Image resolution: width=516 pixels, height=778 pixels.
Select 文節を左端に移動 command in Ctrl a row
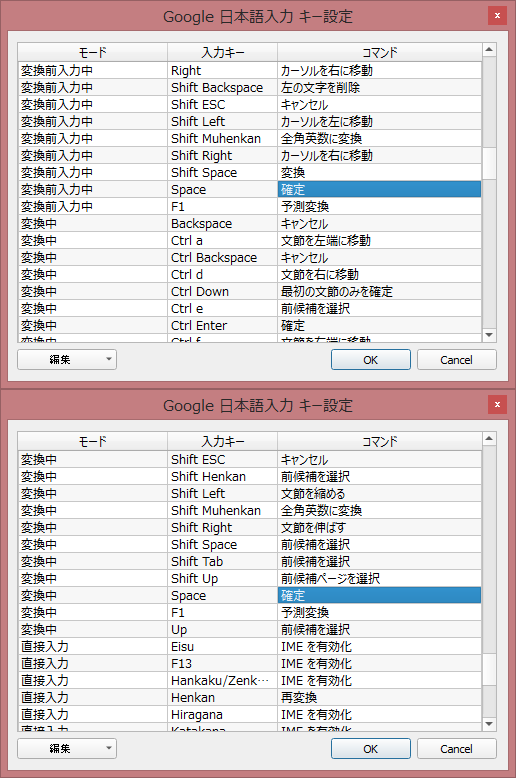tap(380, 240)
